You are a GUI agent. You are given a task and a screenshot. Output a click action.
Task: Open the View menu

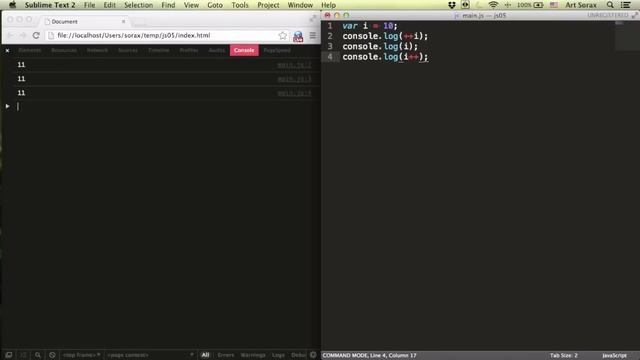click(x=191, y=5)
